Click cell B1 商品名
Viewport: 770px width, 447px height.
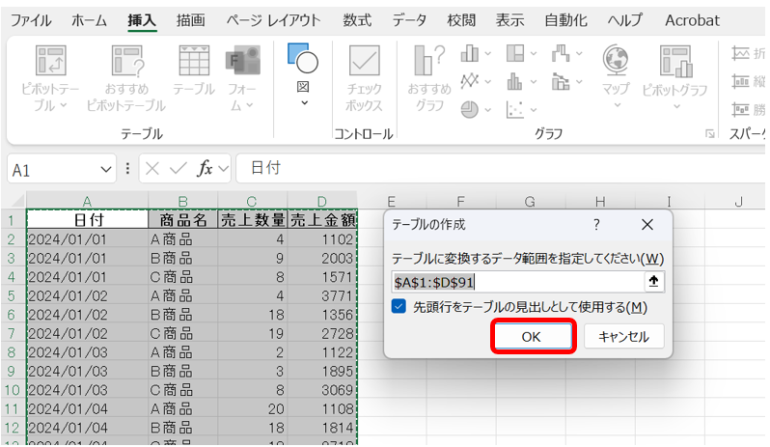pos(183,220)
